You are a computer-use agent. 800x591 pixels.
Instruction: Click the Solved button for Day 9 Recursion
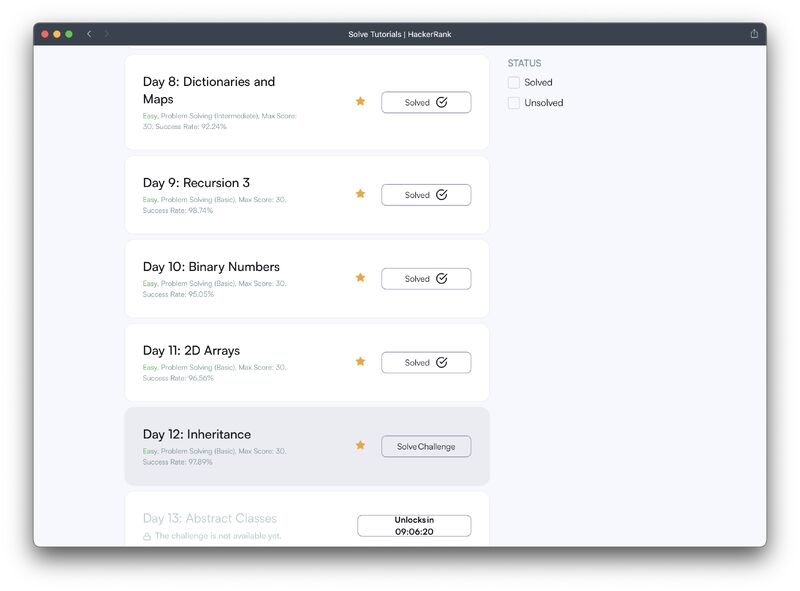click(426, 195)
